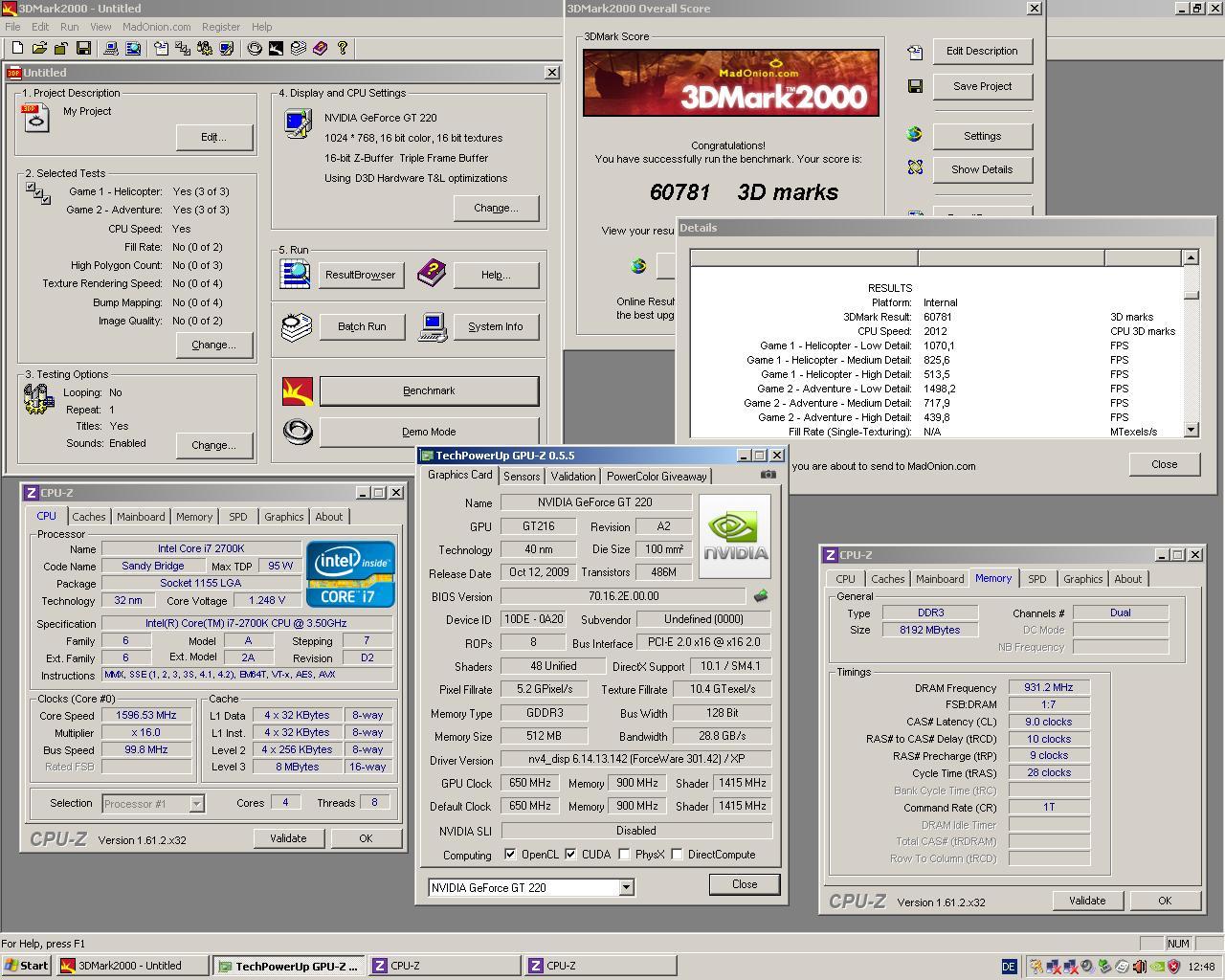Click Change... in Display and CPU Settings

pyautogui.click(x=496, y=208)
